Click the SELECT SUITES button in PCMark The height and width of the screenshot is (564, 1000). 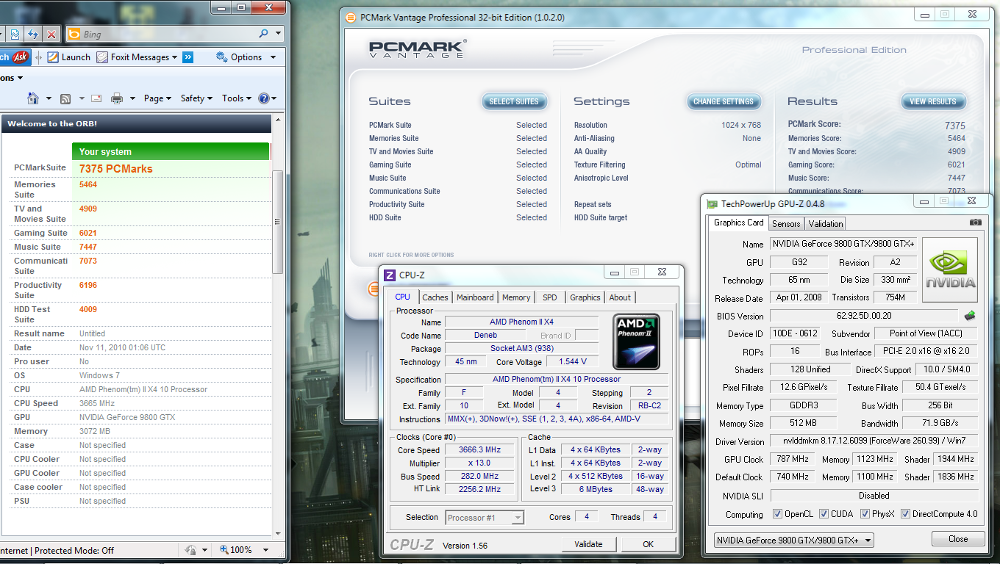click(x=514, y=101)
